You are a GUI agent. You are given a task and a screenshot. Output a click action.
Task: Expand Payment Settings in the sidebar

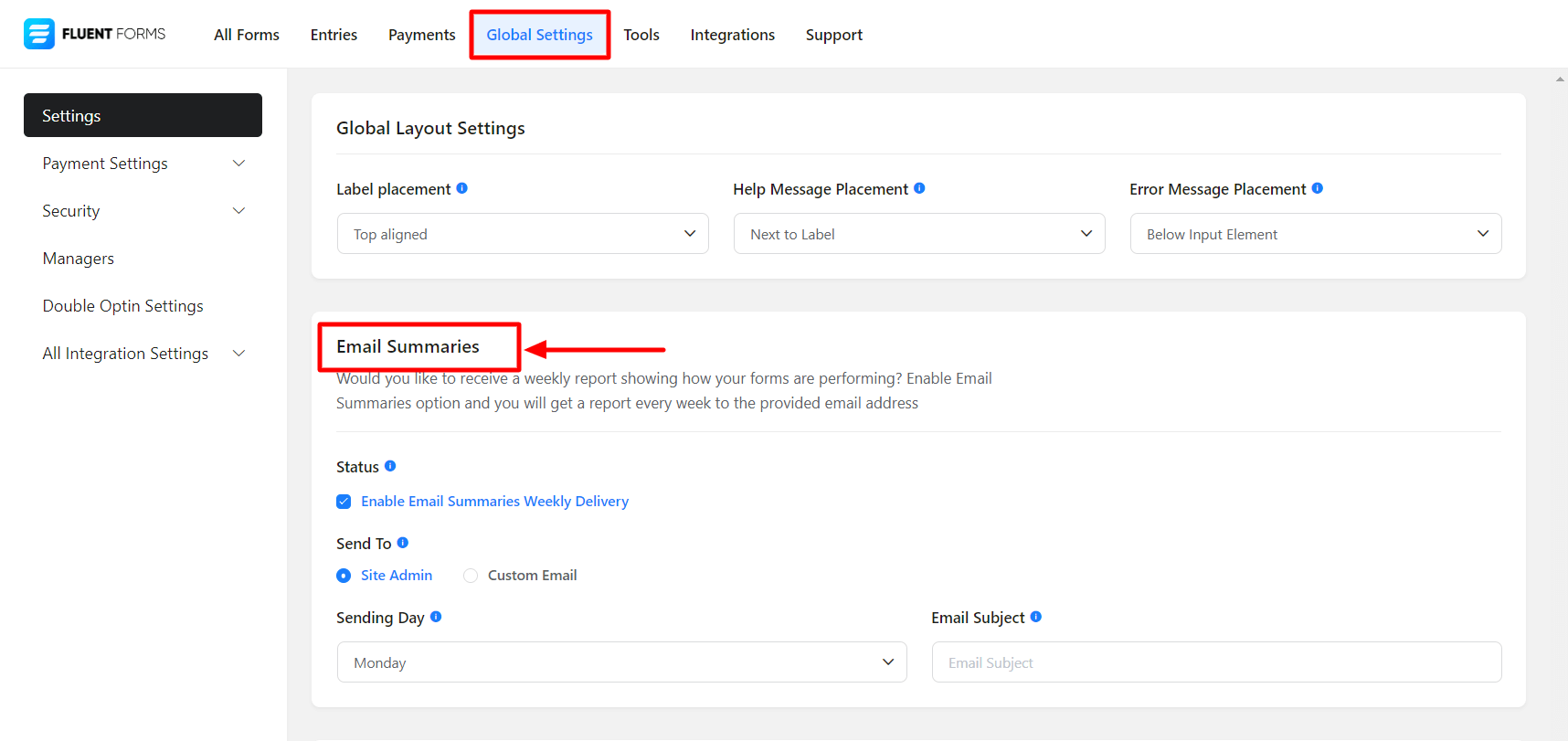[143, 164]
